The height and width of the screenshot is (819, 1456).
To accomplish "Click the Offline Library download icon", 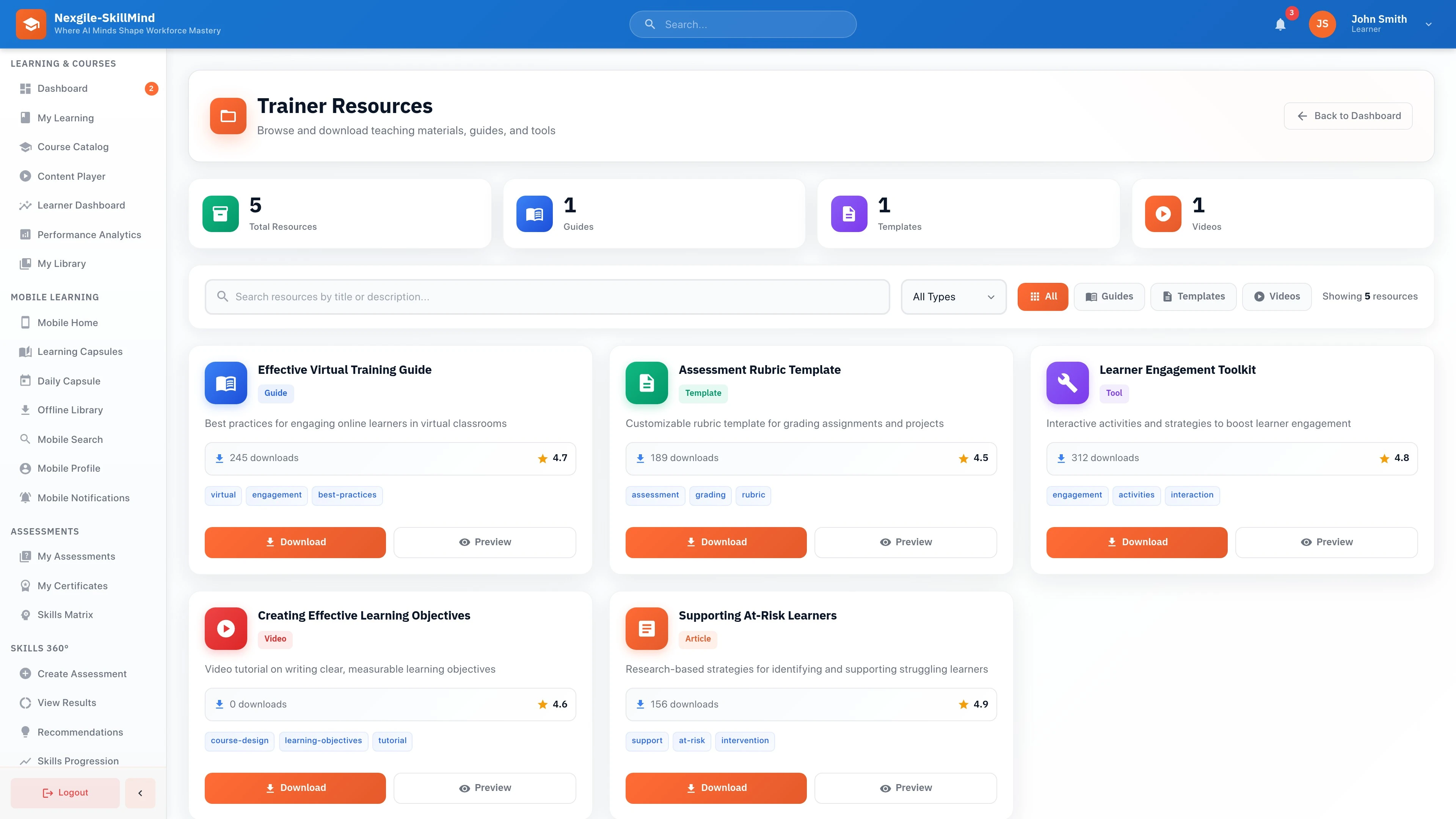I will pos(25,410).
